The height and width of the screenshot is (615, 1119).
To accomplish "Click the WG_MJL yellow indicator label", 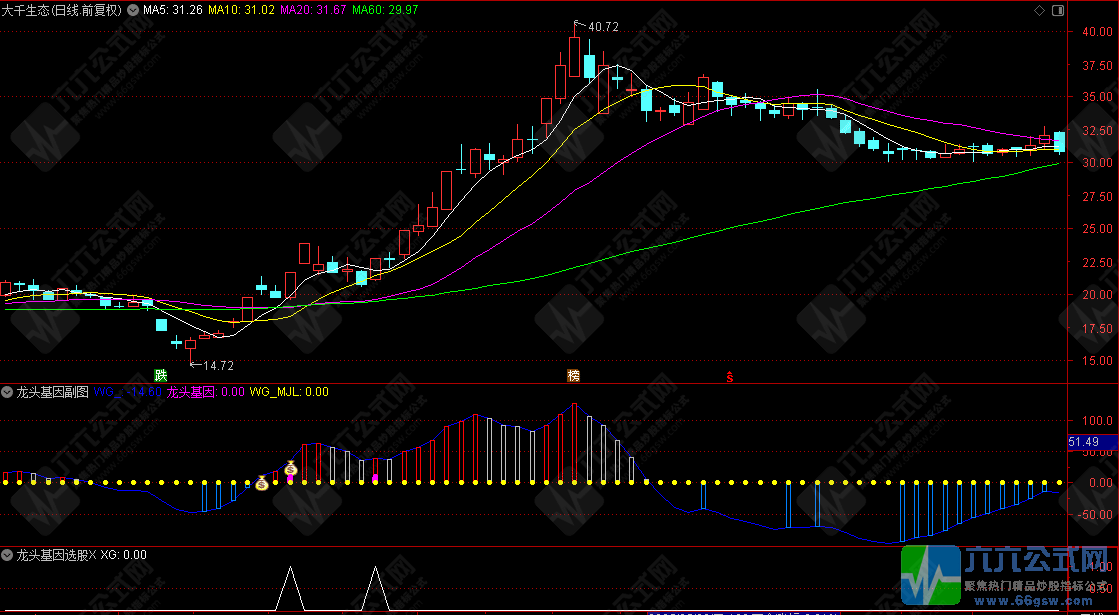I will (x=290, y=392).
